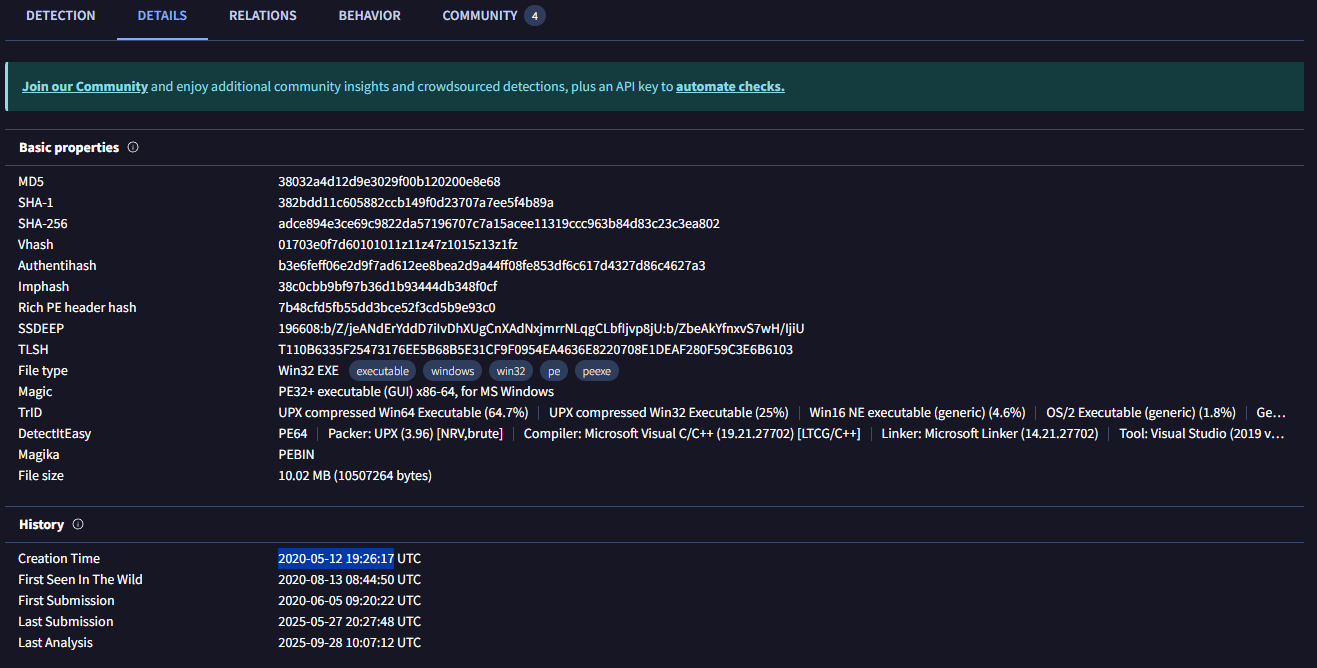Image resolution: width=1317 pixels, height=668 pixels.
Task: Click the SHA-256 hash value
Action: [x=499, y=223]
